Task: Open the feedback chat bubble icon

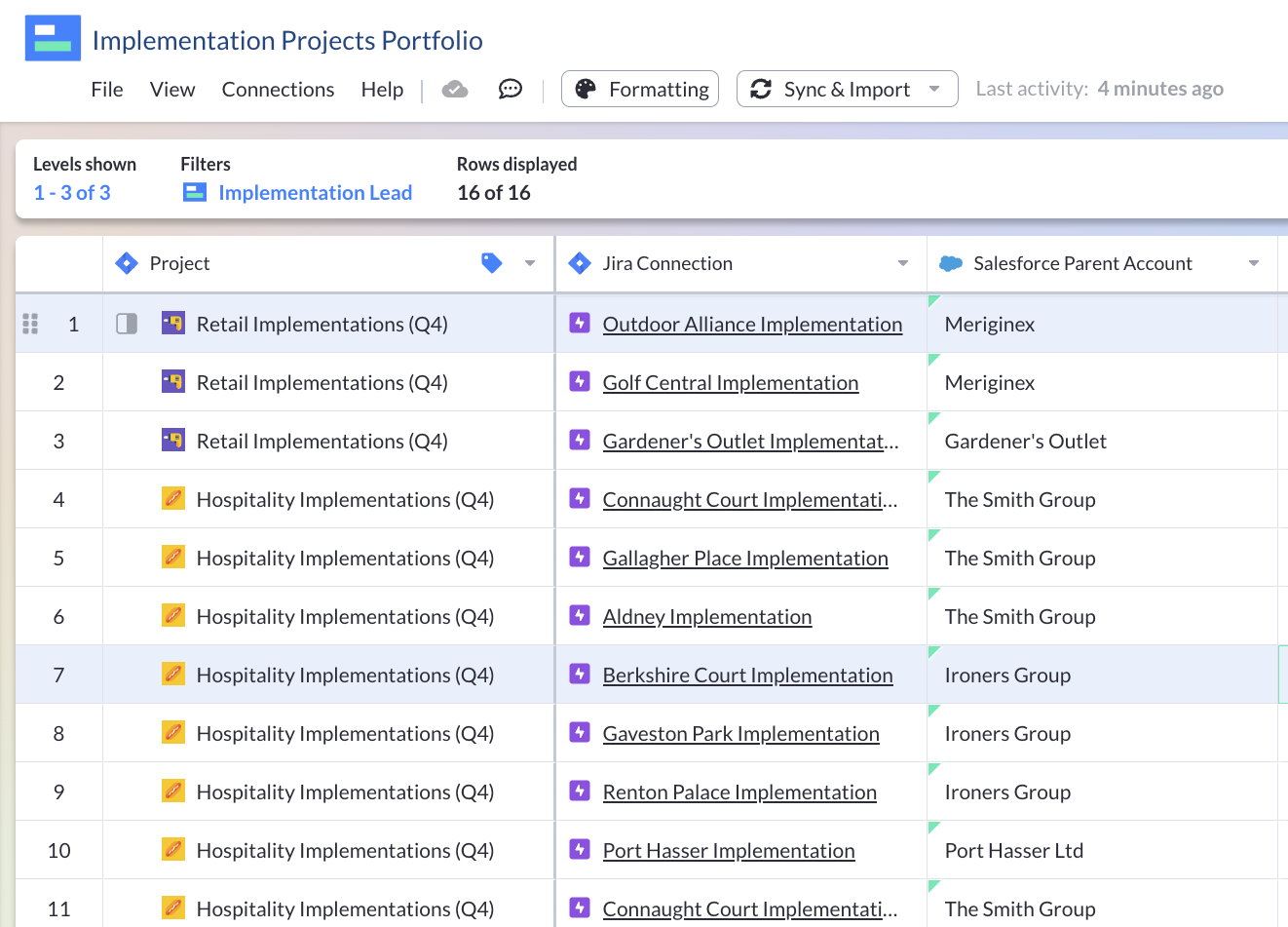Action: [509, 89]
